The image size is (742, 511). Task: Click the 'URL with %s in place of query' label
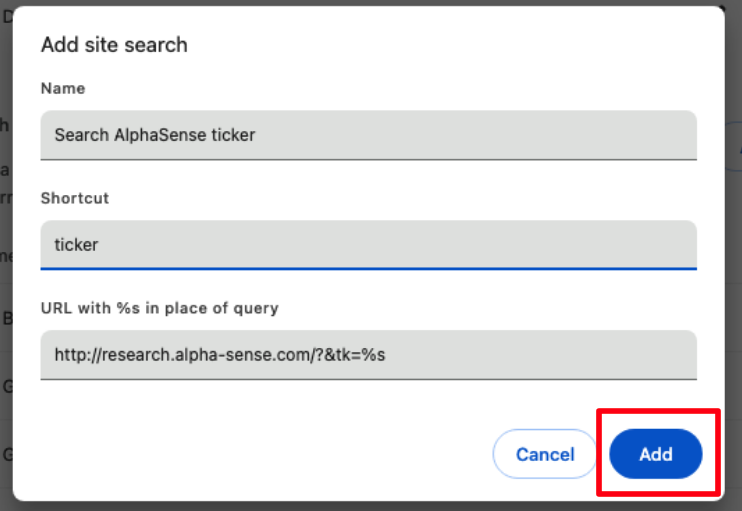[x=159, y=308]
